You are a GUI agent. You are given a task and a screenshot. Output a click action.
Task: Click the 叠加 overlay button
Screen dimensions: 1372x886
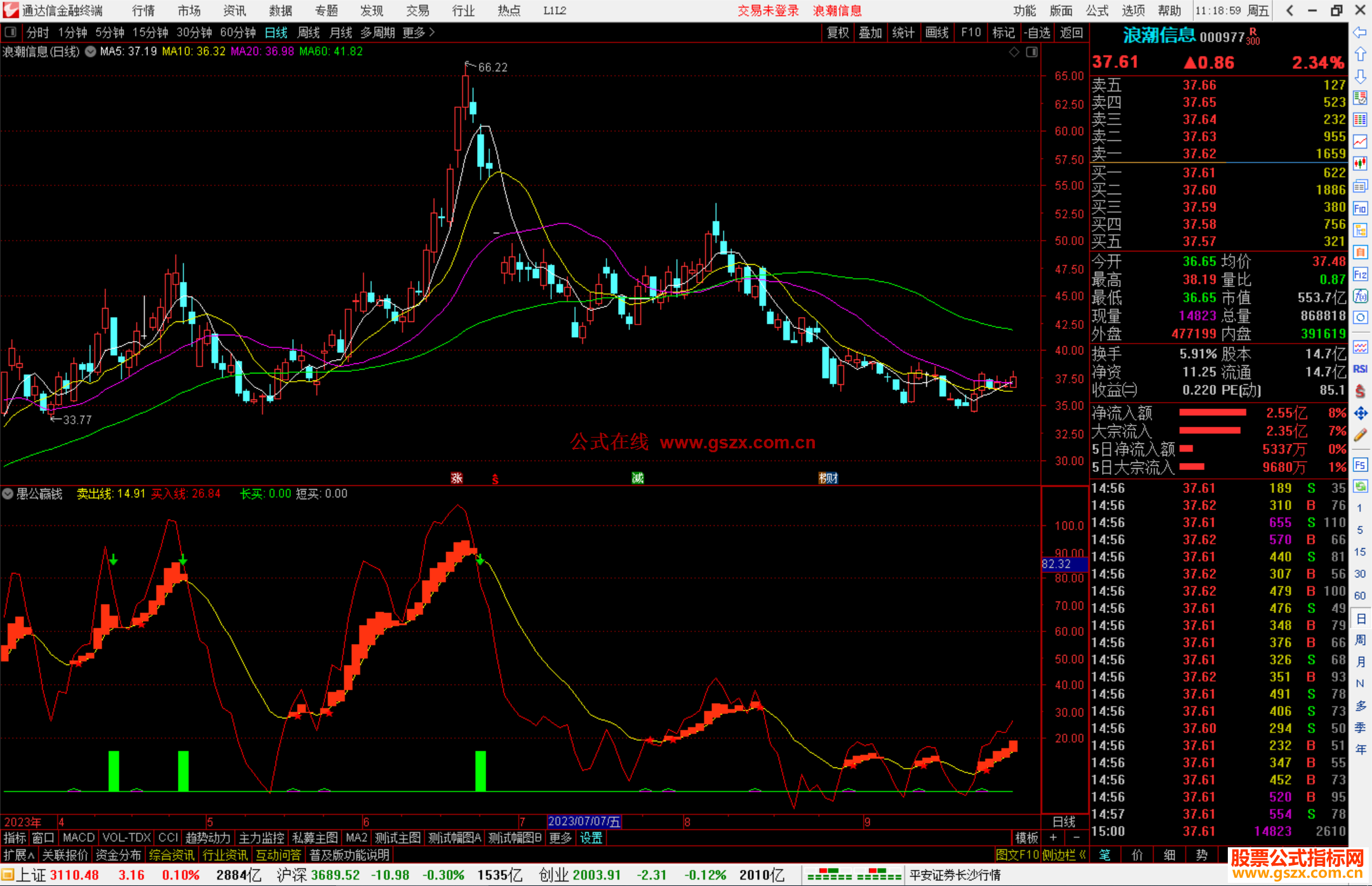coord(870,32)
